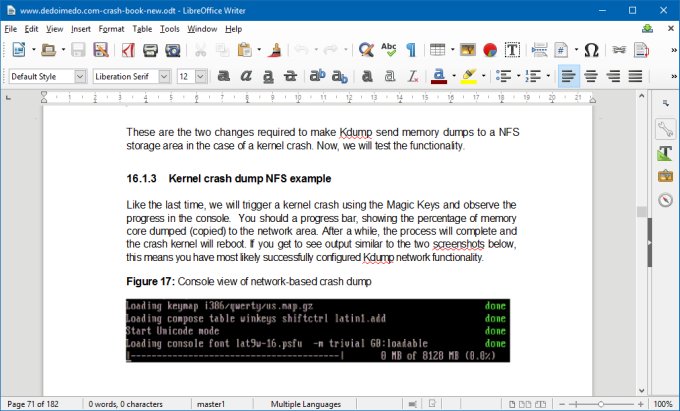Run the spelling check (Abc icon)
The height and width of the screenshot is (411, 680).
click(x=389, y=49)
